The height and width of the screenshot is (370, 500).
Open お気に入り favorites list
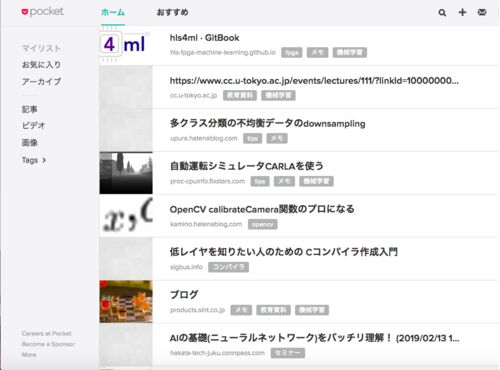tap(41, 65)
